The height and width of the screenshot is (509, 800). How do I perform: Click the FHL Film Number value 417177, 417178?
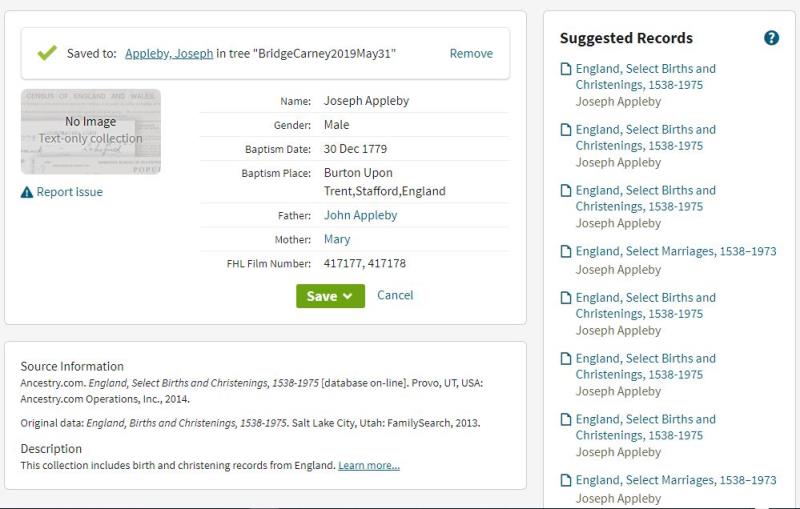365,264
